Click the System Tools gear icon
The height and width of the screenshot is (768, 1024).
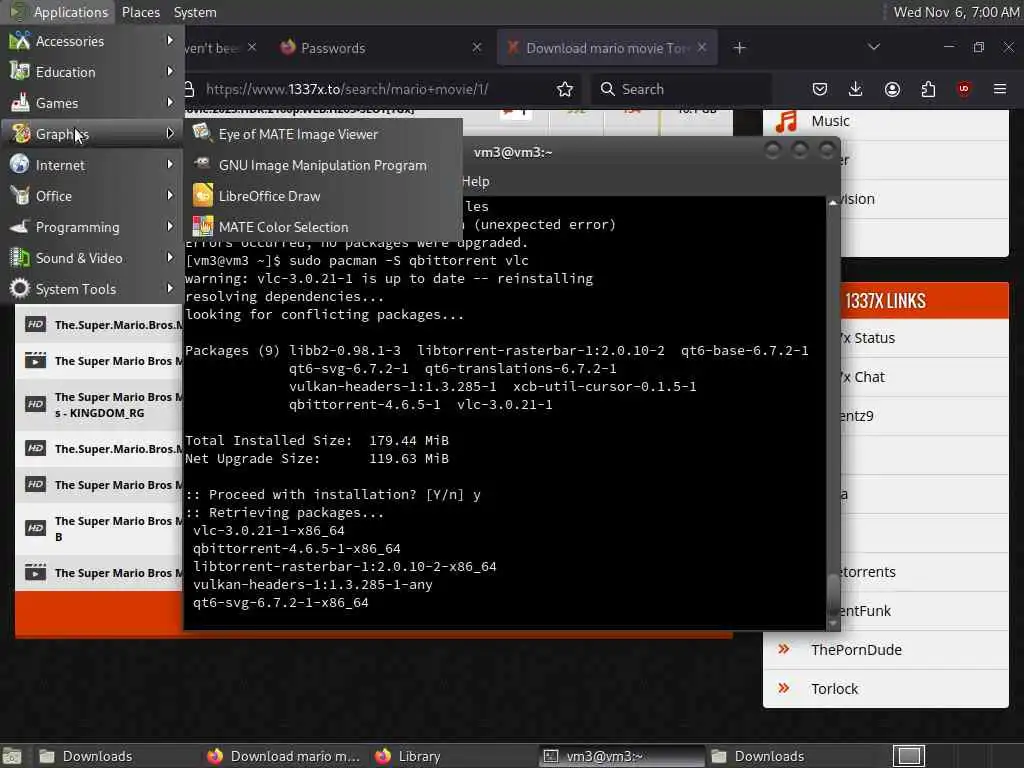tap(20, 288)
